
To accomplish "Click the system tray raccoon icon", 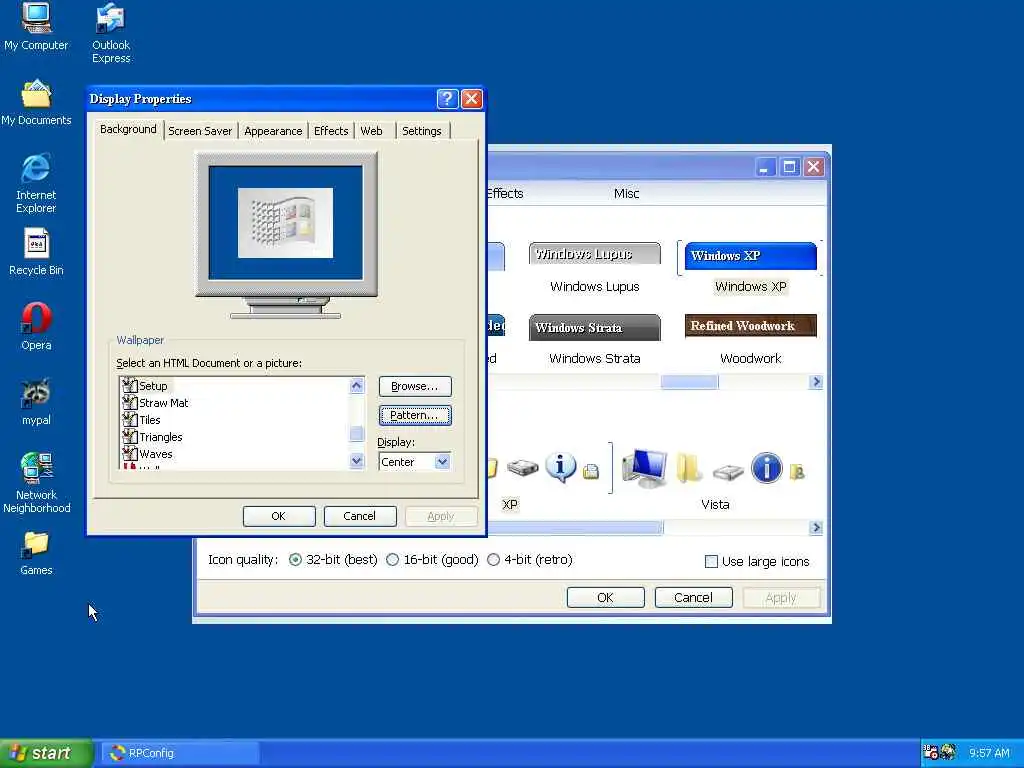I will coord(948,752).
